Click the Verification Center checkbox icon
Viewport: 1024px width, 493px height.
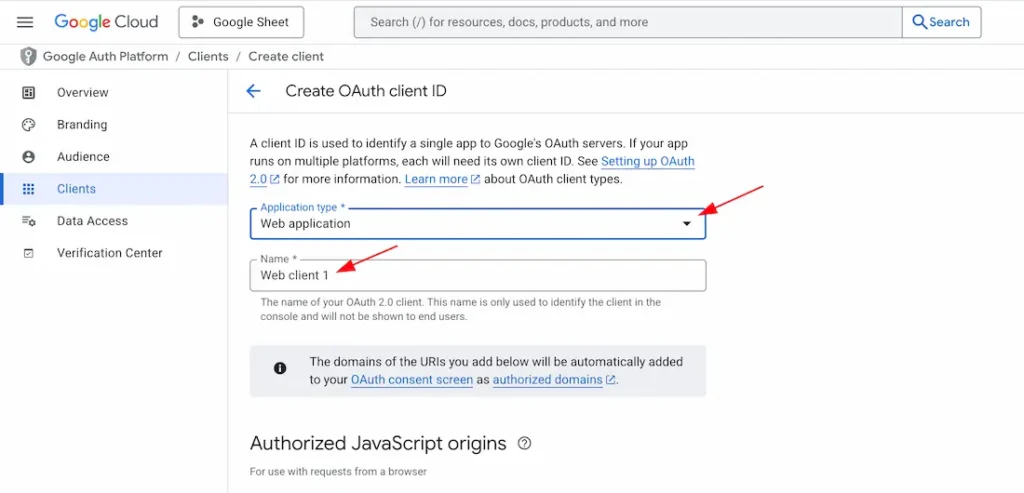pyautogui.click(x=29, y=253)
